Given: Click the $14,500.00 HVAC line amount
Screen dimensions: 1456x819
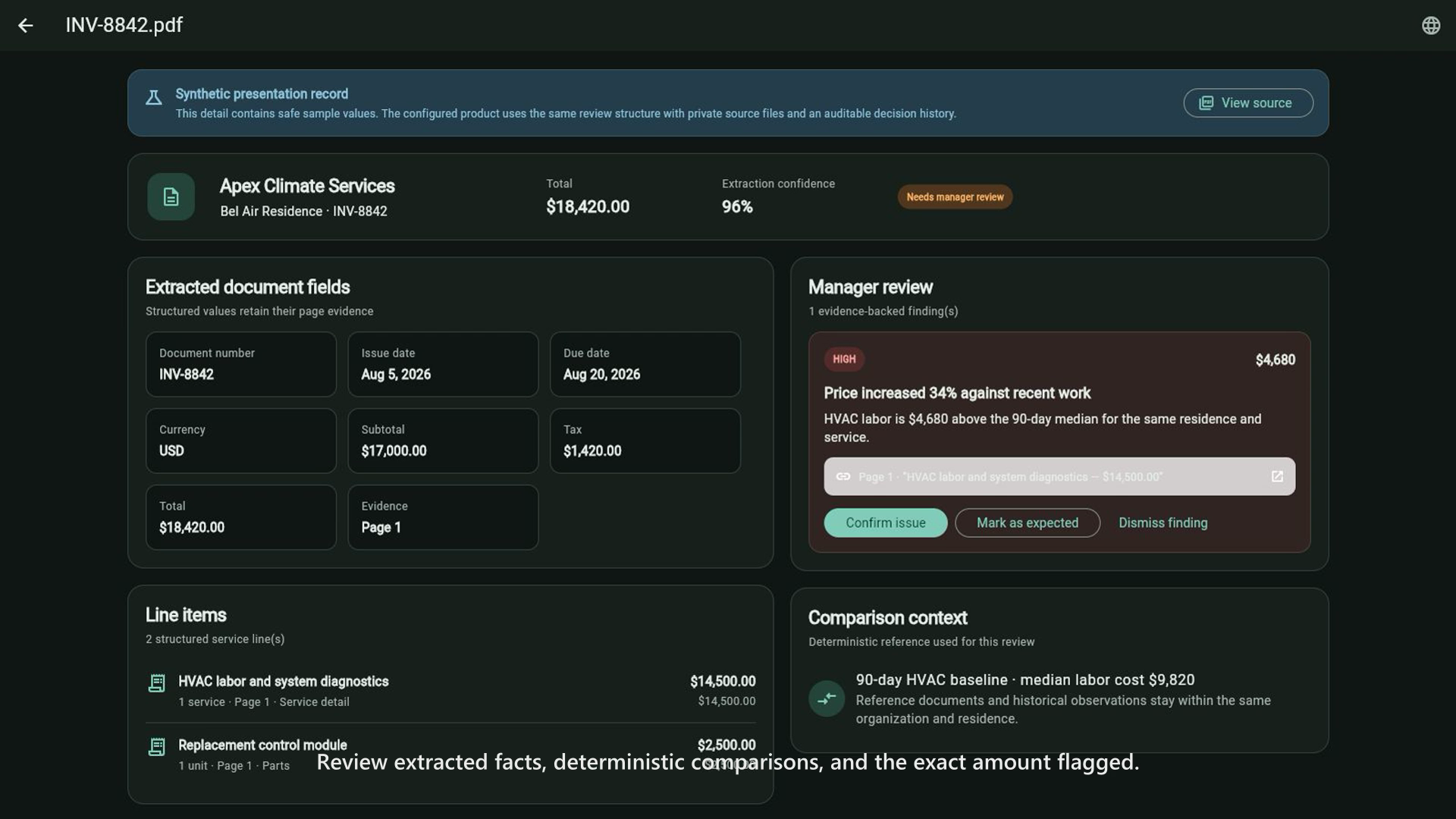Looking at the screenshot, I should coord(722,682).
